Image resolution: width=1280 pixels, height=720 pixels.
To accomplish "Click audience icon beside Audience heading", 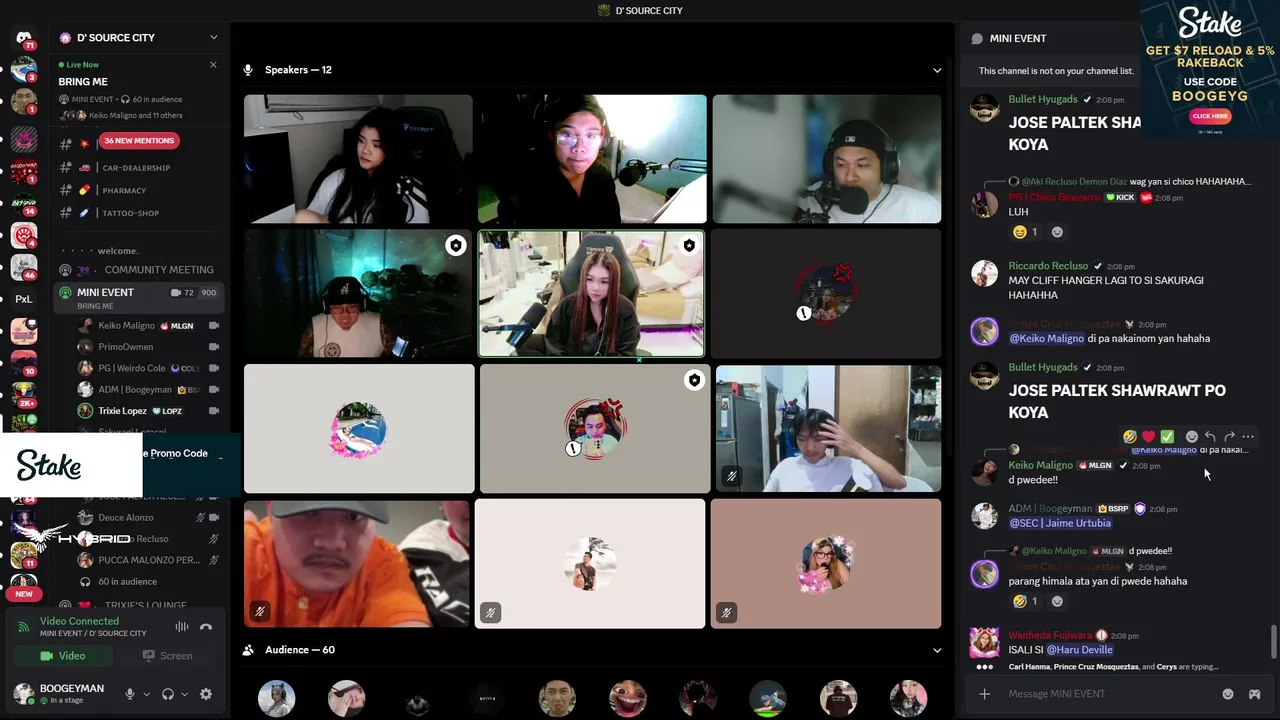I will pos(248,650).
